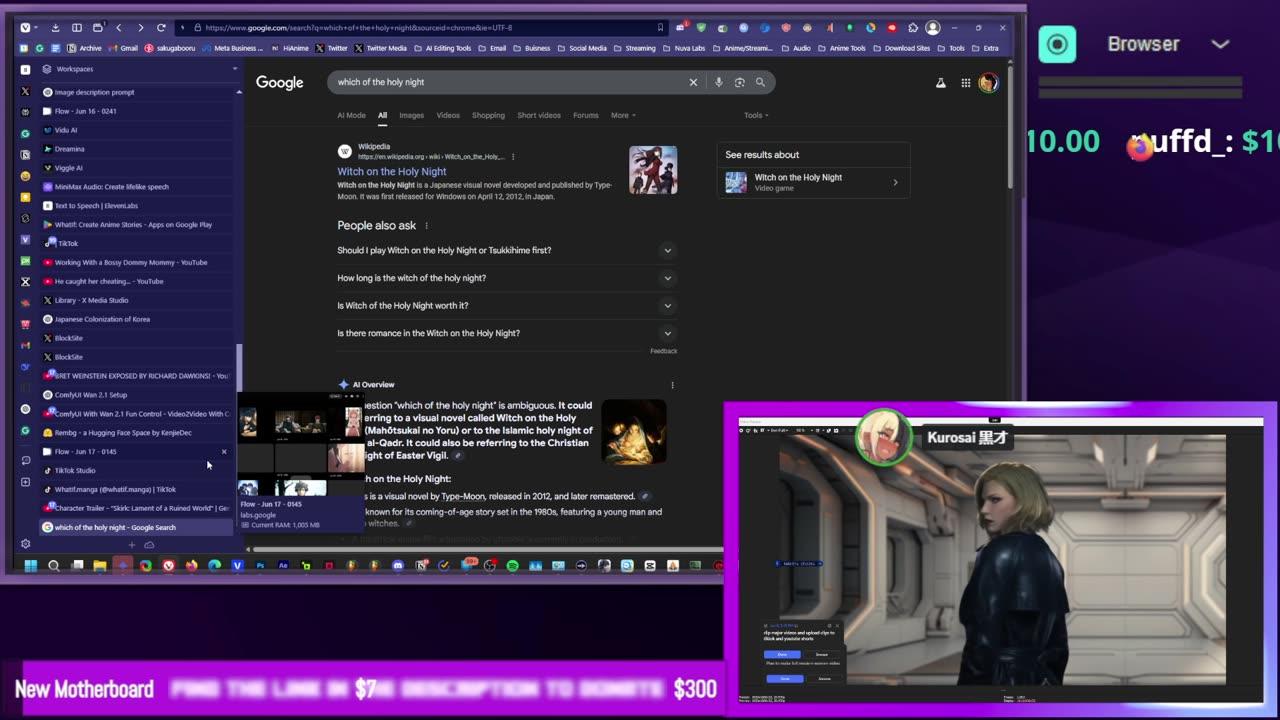Switch to ComfyUI Wan 2.1 Setup tab
The width and height of the screenshot is (1280, 720).
[135, 395]
